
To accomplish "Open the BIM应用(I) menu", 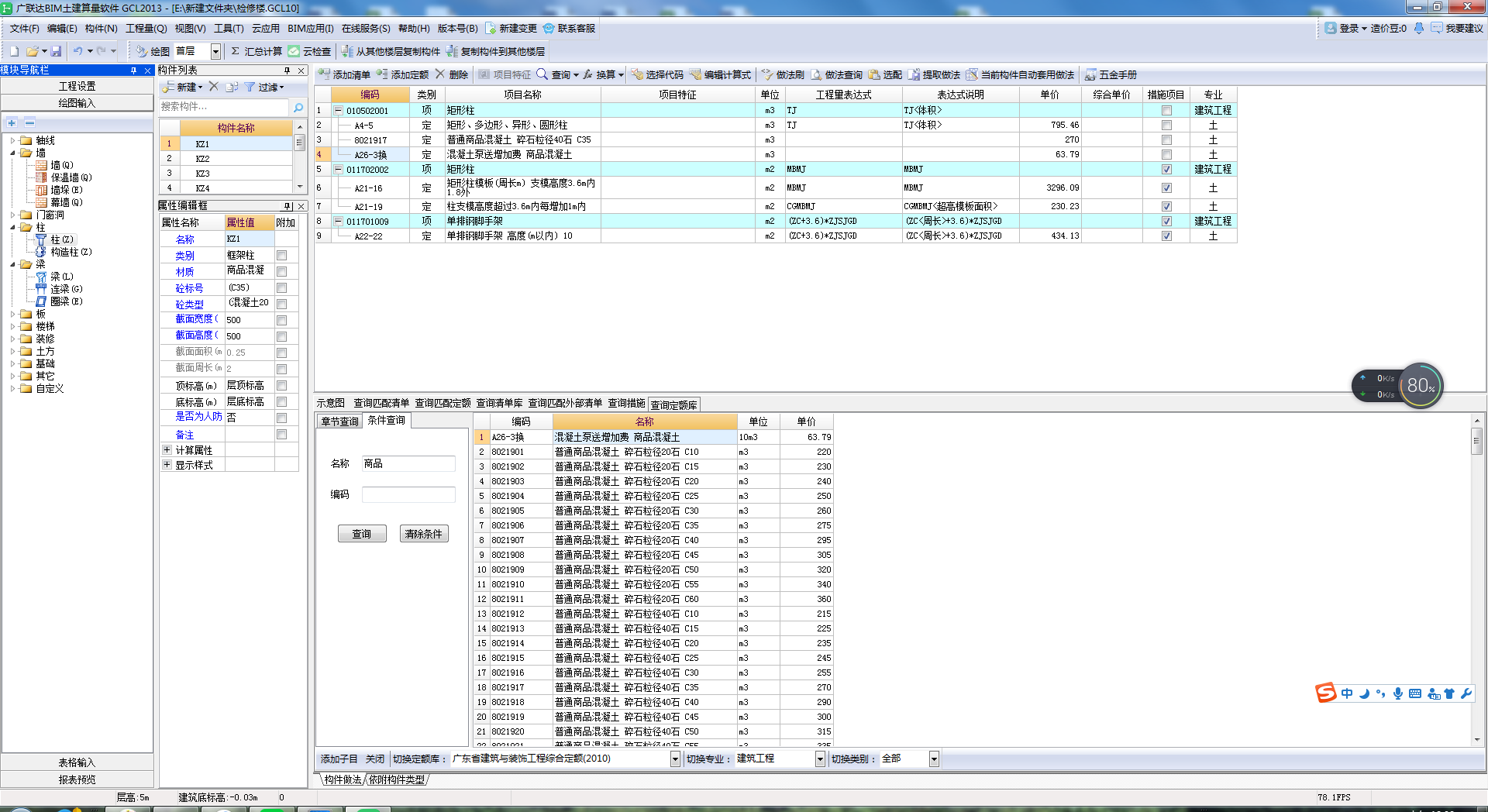I will coord(310,28).
